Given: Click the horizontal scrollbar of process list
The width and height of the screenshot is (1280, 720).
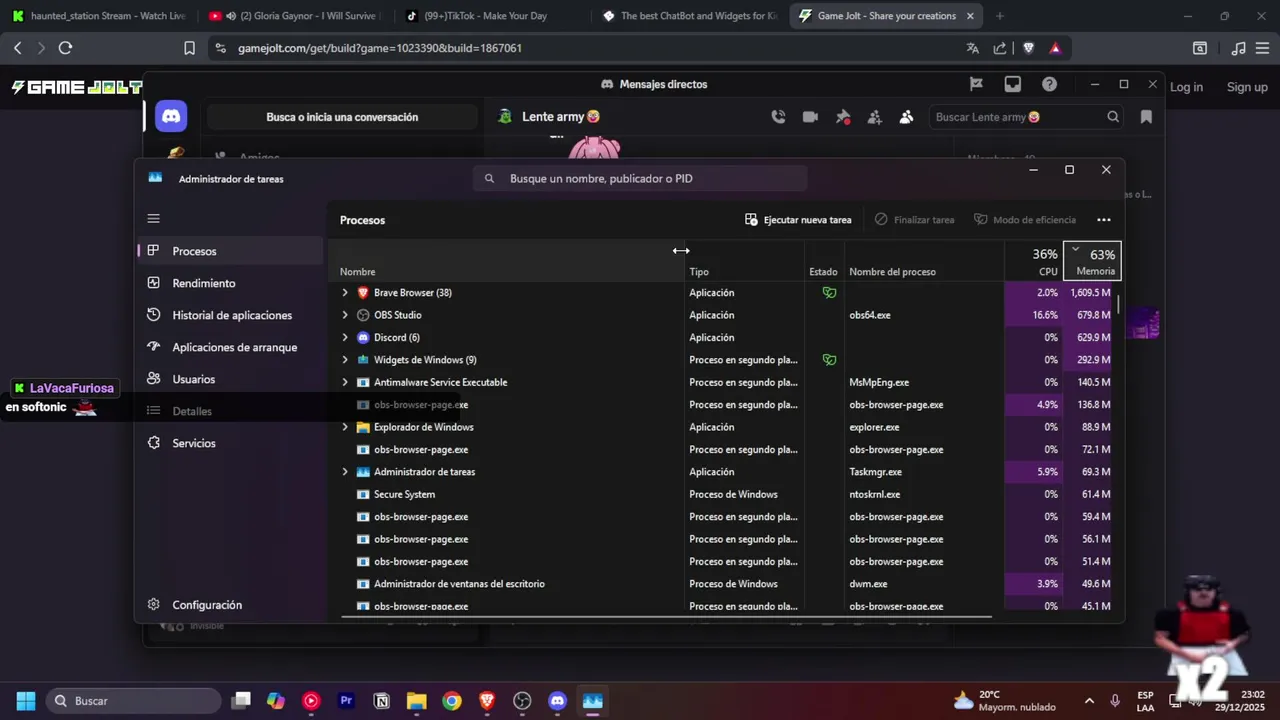Looking at the screenshot, I should tap(666, 616).
